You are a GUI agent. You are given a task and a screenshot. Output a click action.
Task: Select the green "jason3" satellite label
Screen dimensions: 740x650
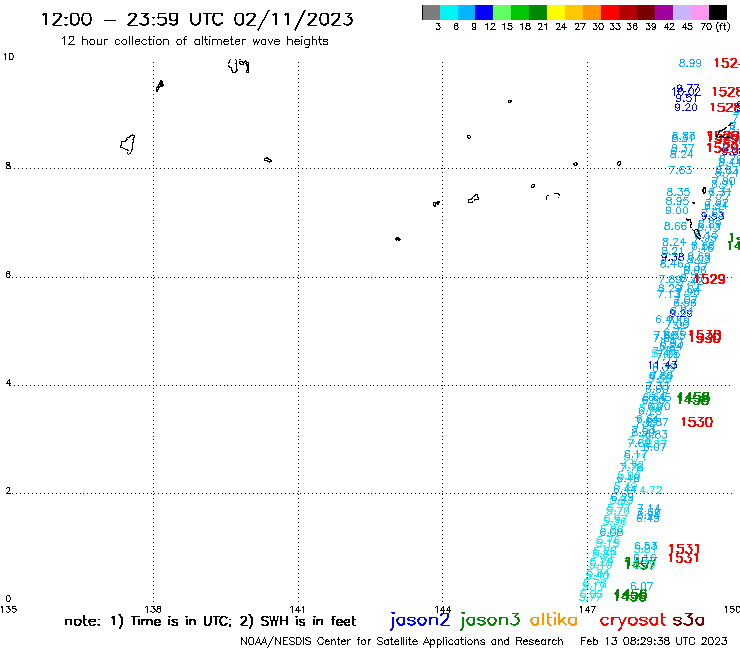click(490, 620)
